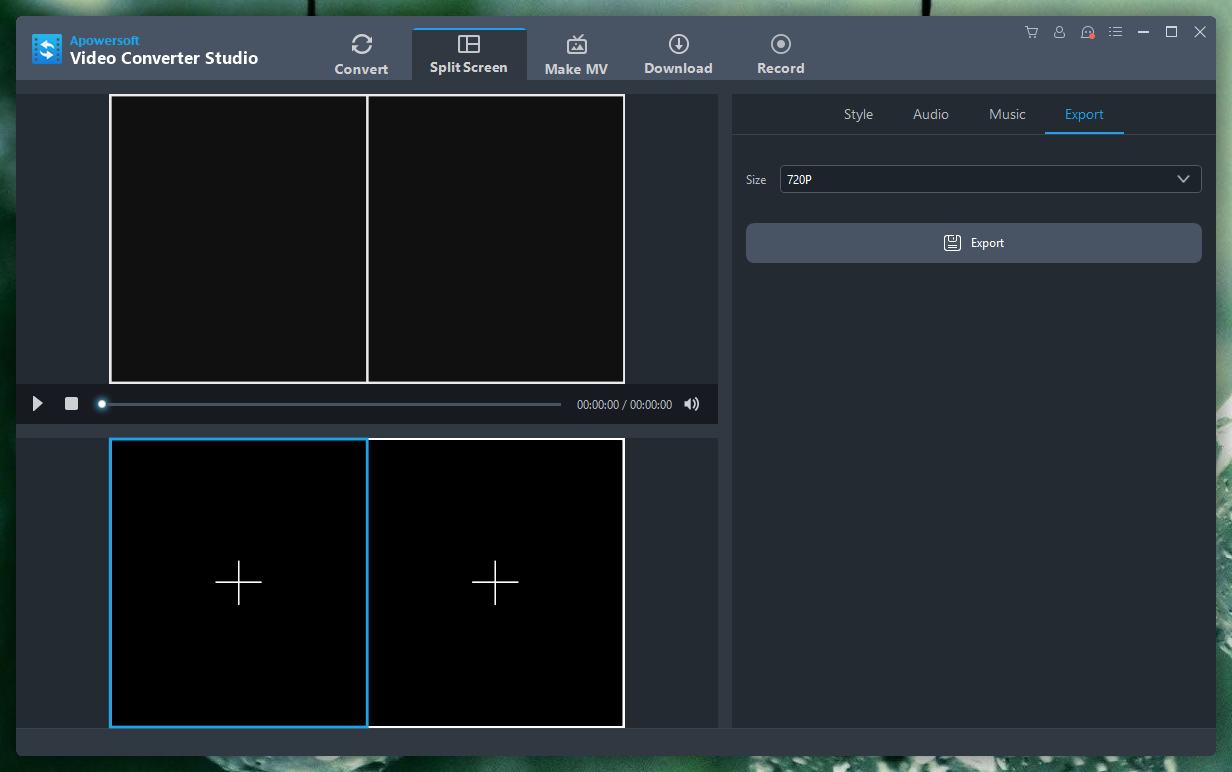Click the 00:00:00 / 00:00:00 time display

pos(624,405)
